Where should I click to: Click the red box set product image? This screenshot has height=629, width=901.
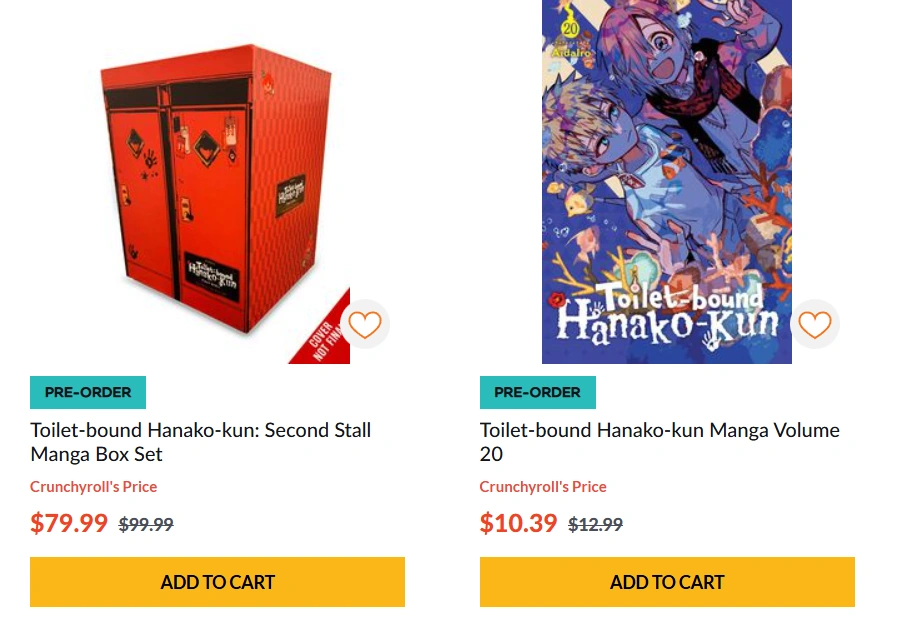click(217, 192)
